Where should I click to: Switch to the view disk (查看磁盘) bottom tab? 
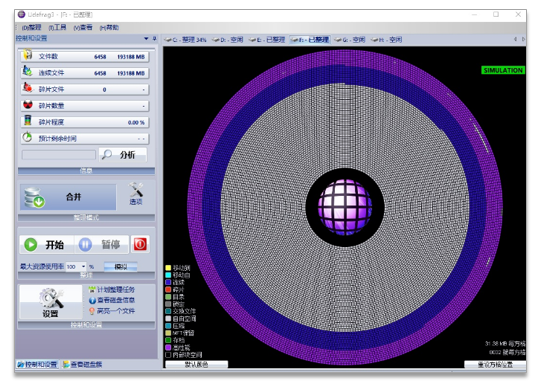82,364
